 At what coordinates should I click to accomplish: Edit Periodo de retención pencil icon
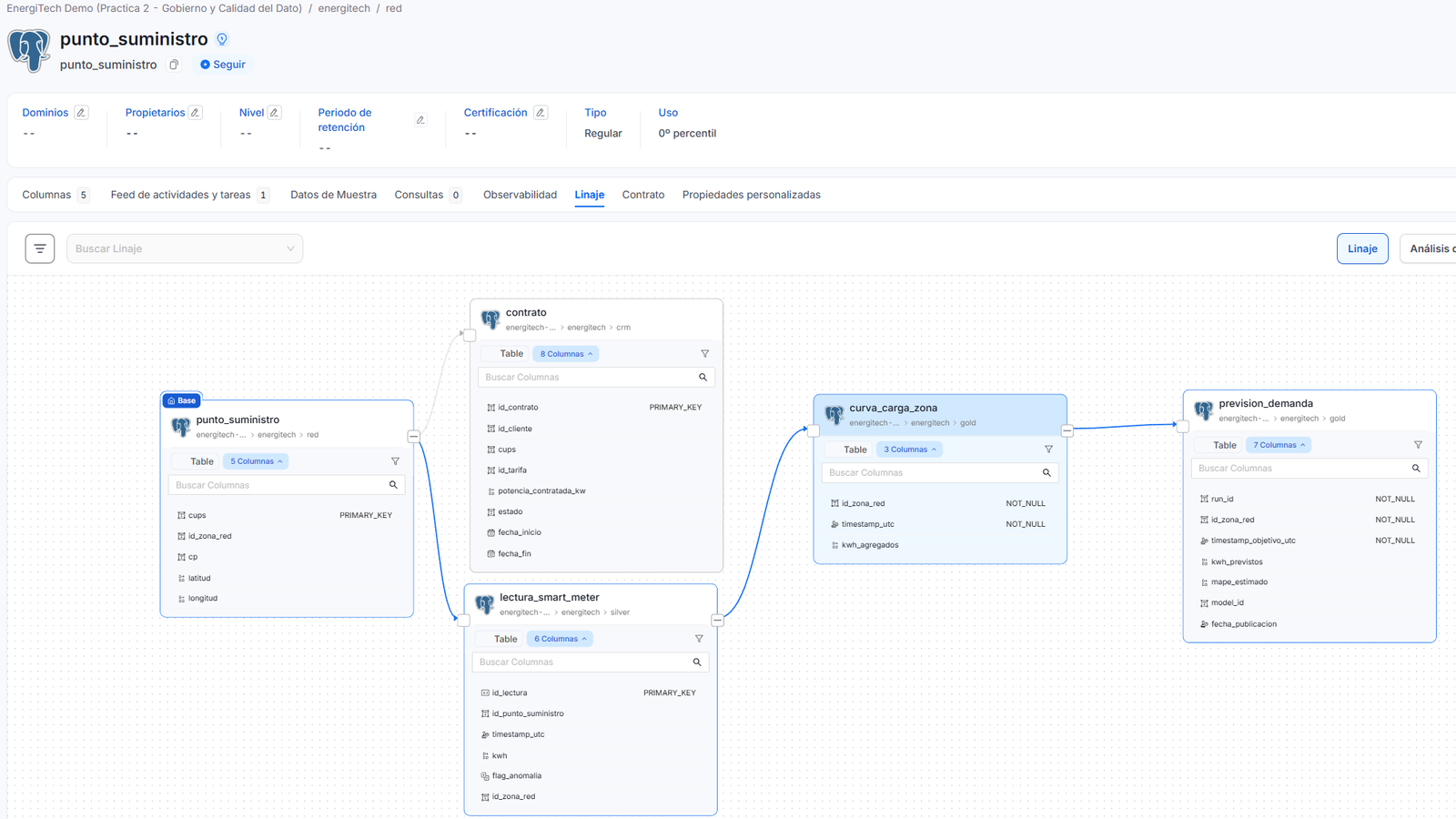(x=420, y=120)
